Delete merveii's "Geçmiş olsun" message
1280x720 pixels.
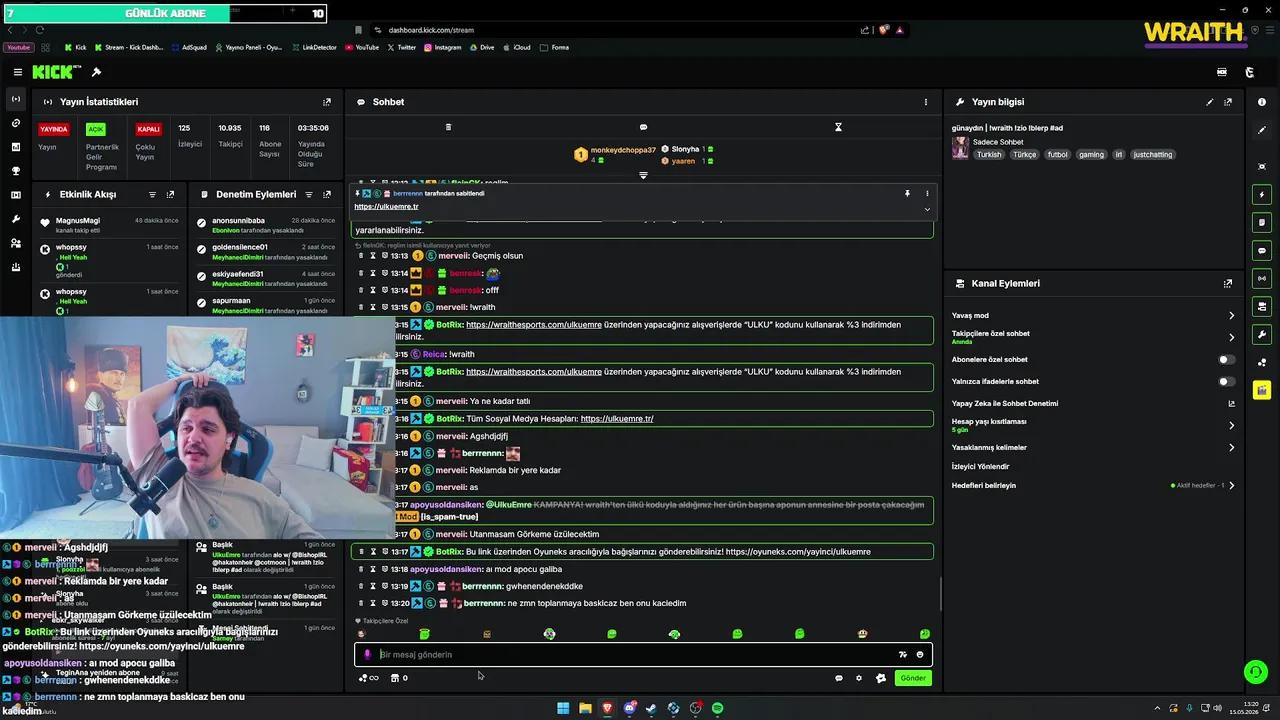tap(361, 256)
